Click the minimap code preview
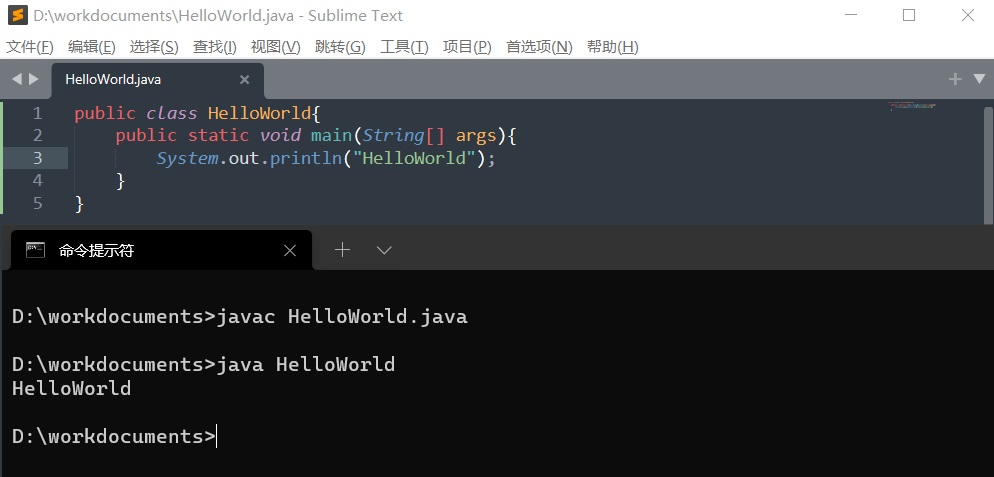The height and width of the screenshot is (477, 994). (x=912, y=106)
